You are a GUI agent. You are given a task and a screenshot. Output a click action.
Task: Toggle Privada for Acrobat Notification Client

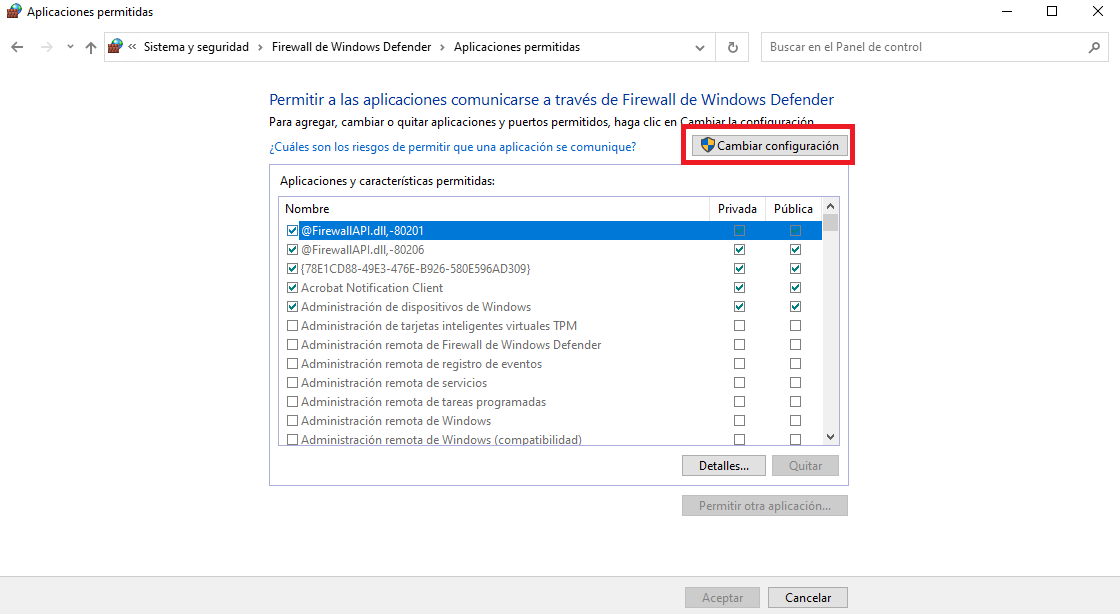coord(739,288)
